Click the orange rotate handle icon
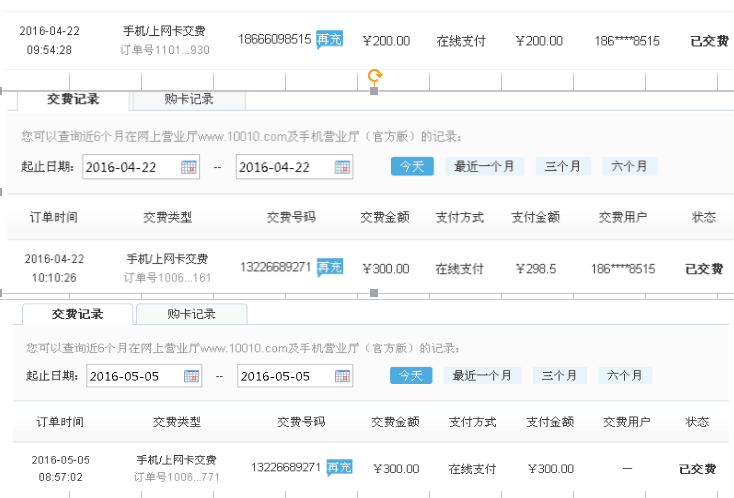Screen dimensions: 734x498 (375, 76)
